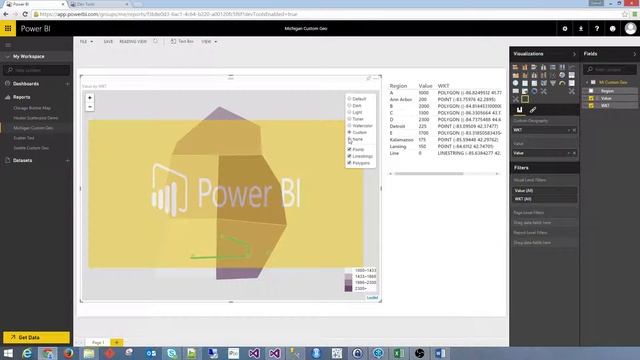This screenshot has width=640, height=360.
Task: Select the Custom basemap radio option
Action: pos(349,132)
